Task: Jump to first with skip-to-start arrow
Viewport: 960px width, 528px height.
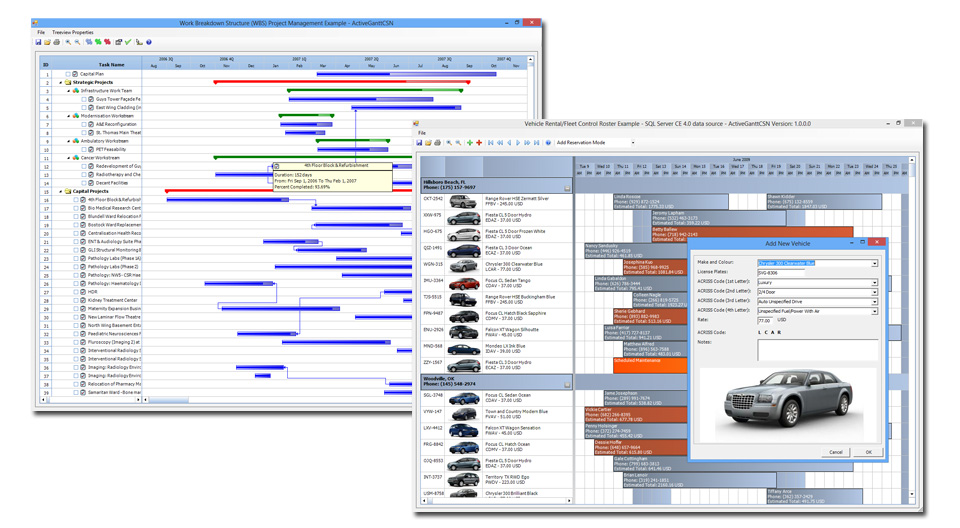Action: coord(490,143)
